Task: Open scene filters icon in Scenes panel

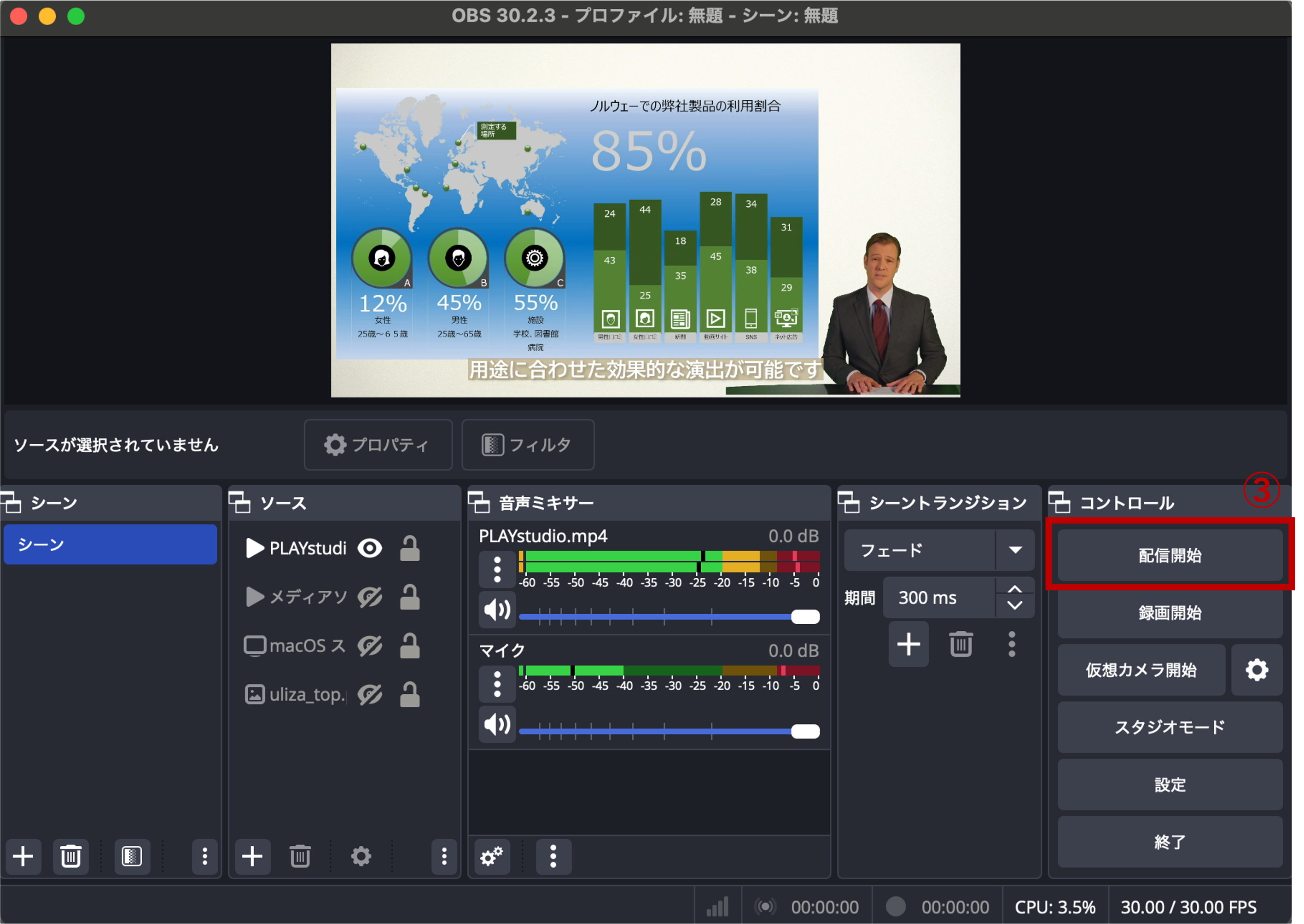Action: click(132, 856)
